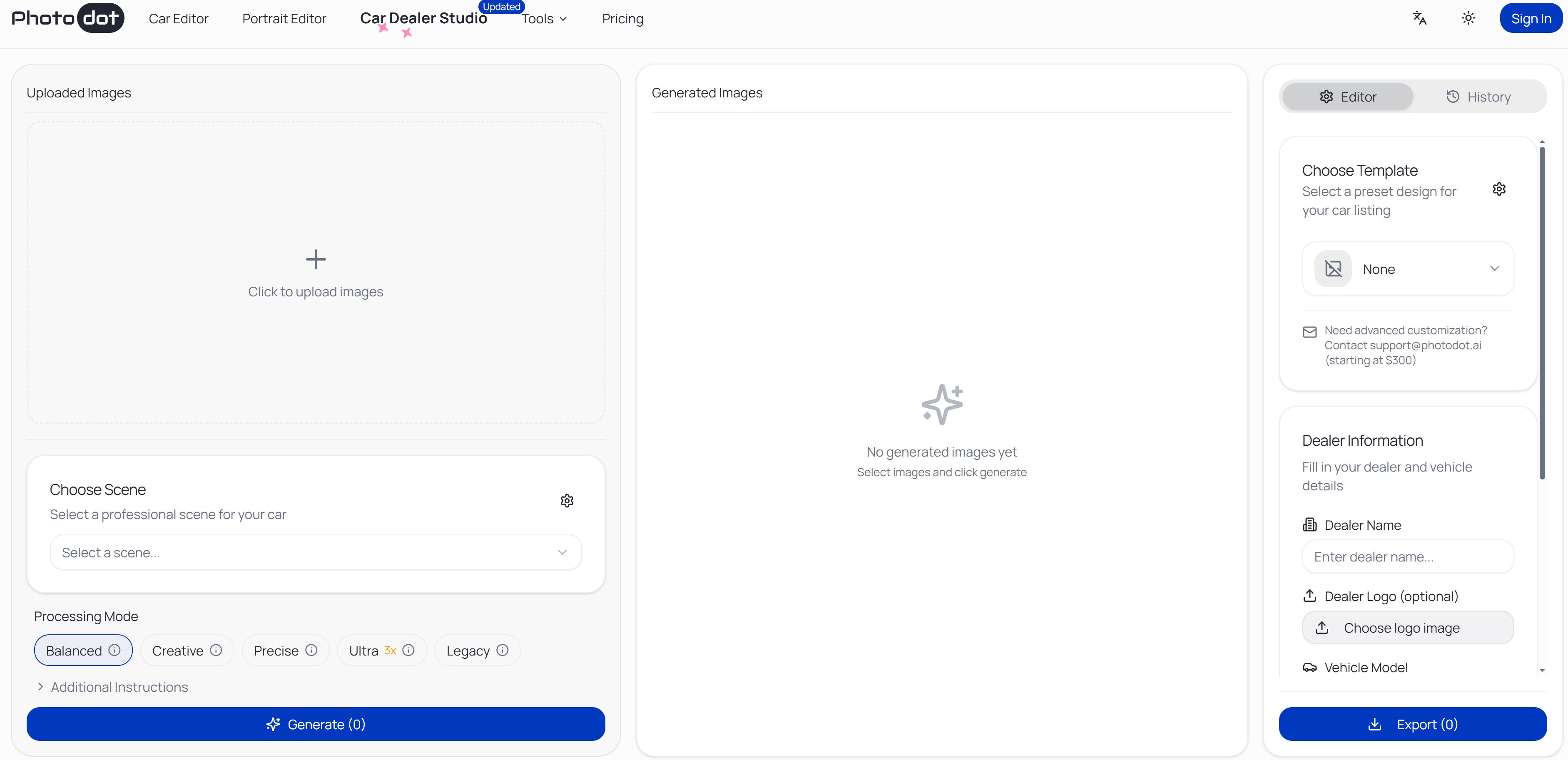Image resolution: width=1568 pixels, height=760 pixels.
Task: Open the Tools menu
Action: coord(544,19)
